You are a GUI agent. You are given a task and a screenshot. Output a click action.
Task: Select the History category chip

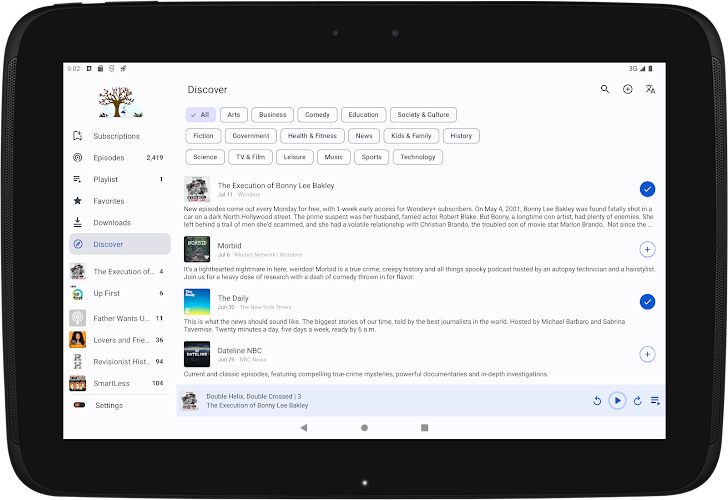[461, 136]
